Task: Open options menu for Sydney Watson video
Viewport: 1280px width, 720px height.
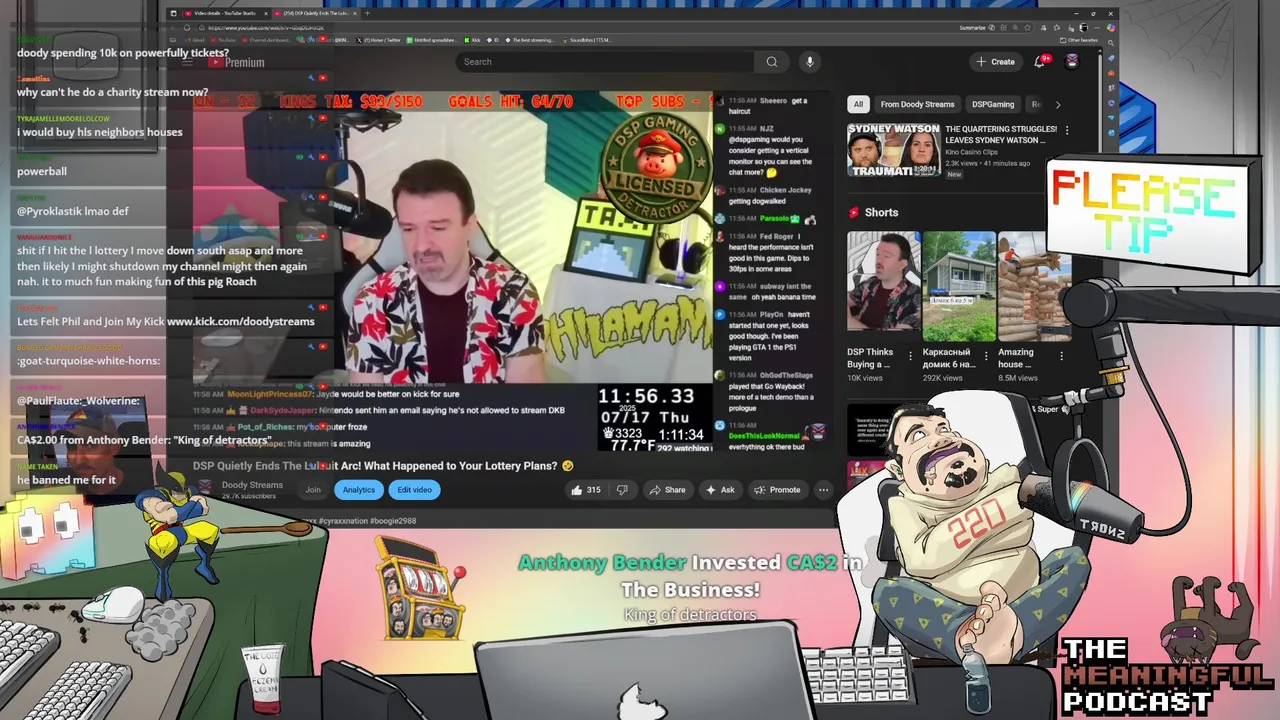Action: [x=1067, y=130]
